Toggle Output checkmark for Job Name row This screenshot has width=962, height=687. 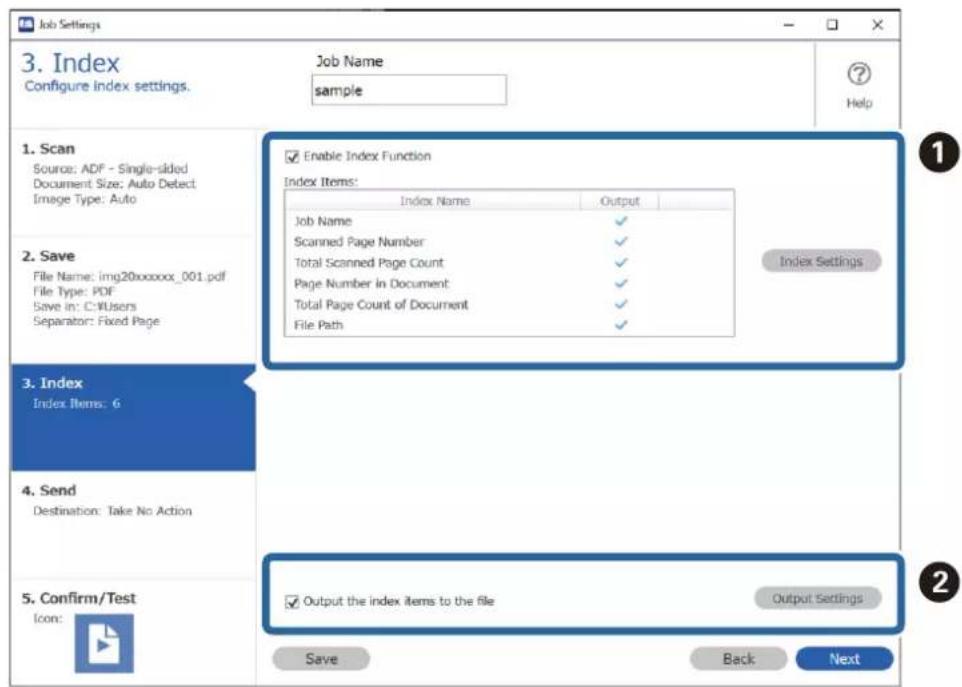(x=620, y=221)
